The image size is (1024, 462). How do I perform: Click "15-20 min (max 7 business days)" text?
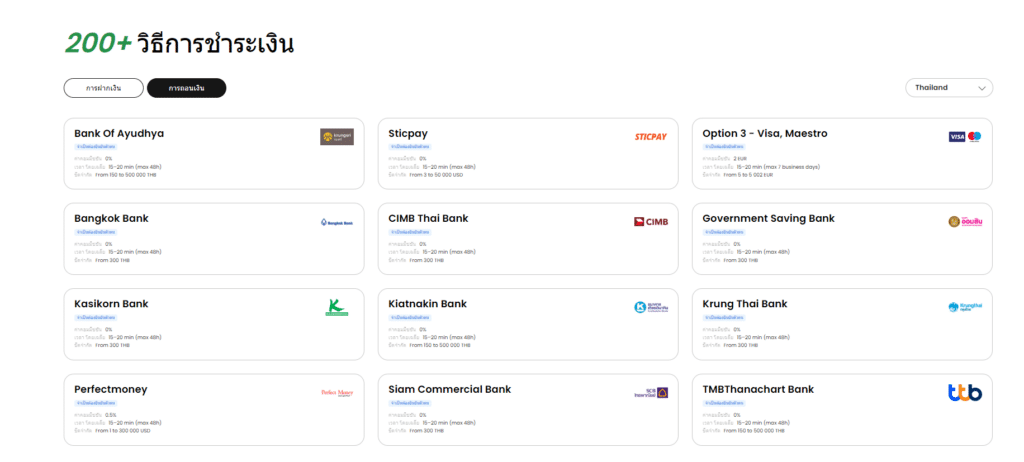coord(778,167)
